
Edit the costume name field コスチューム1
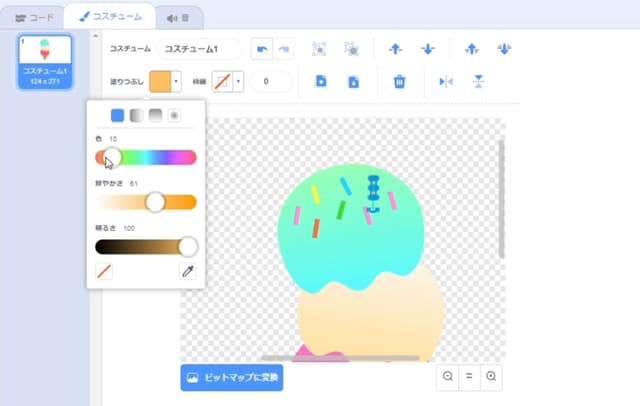click(x=200, y=49)
